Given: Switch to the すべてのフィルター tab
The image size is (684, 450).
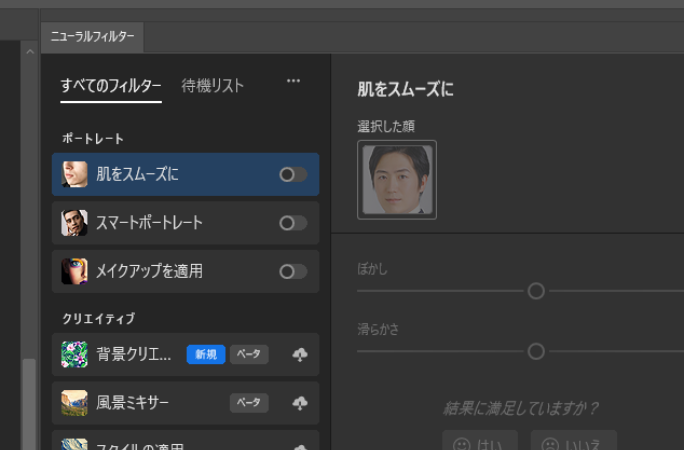Looking at the screenshot, I should [110, 86].
